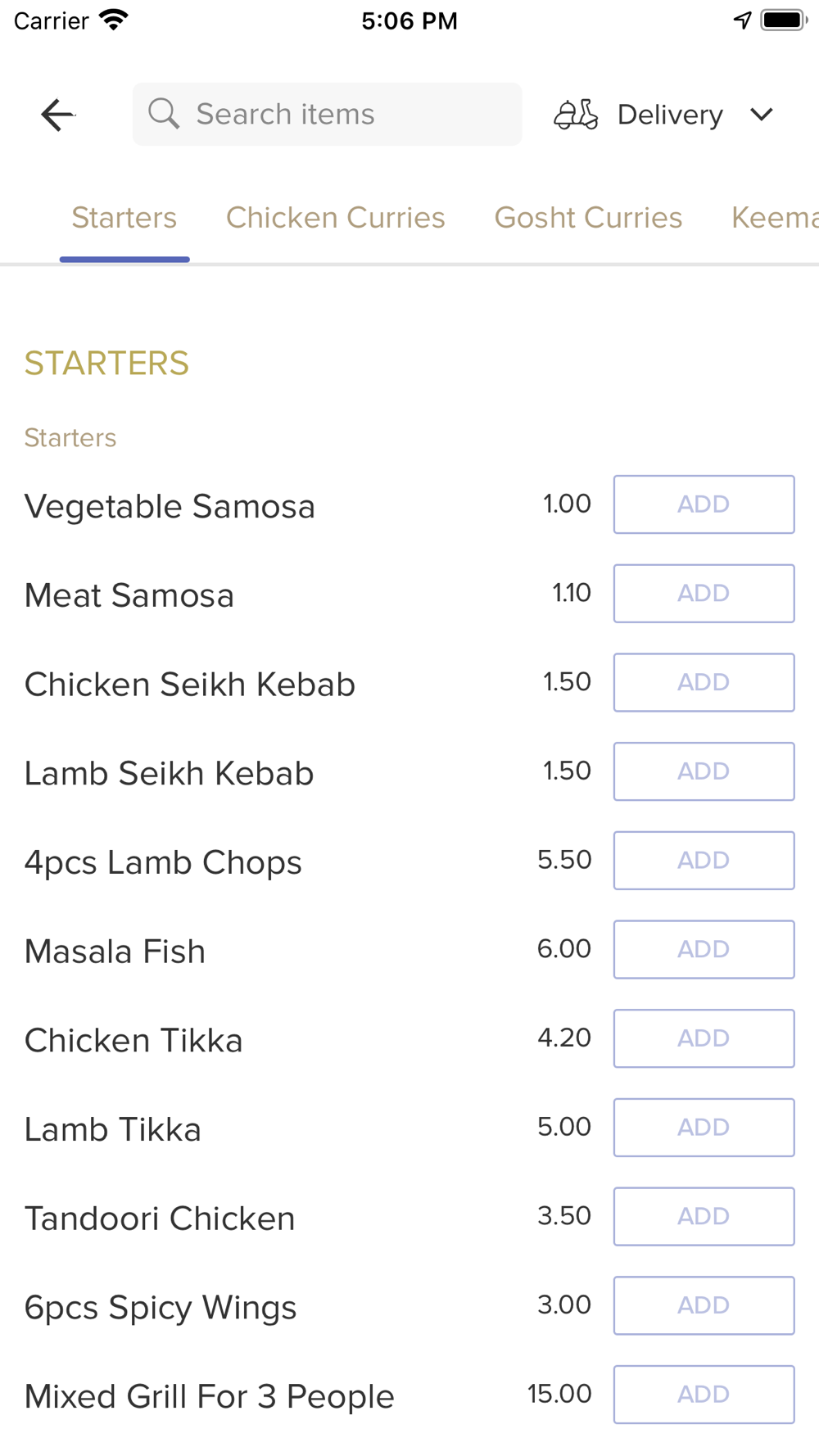The image size is (819, 1456).
Task: Select the Chicken Tikka item name
Action: pyautogui.click(x=133, y=1041)
